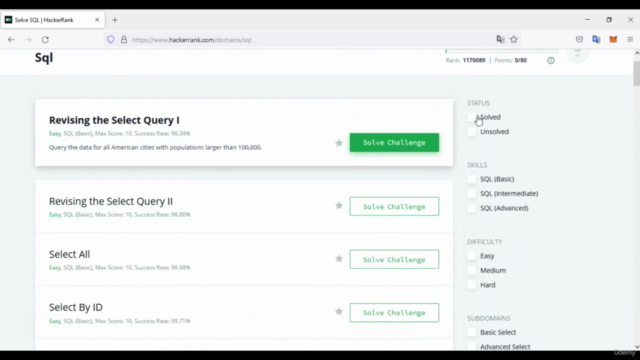640x360 pixels.
Task: Close the Solve SQL | HackerRank tab
Action: pos(97,20)
